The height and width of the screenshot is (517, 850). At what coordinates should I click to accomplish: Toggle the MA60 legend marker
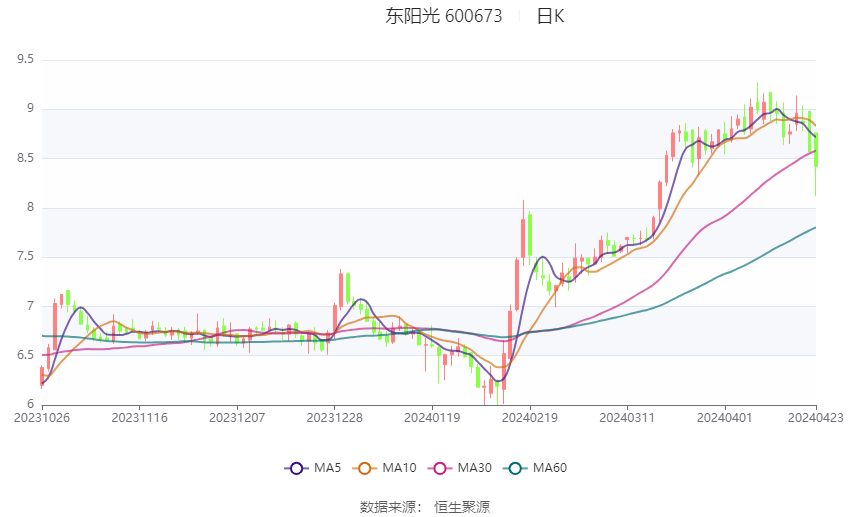tap(515, 468)
